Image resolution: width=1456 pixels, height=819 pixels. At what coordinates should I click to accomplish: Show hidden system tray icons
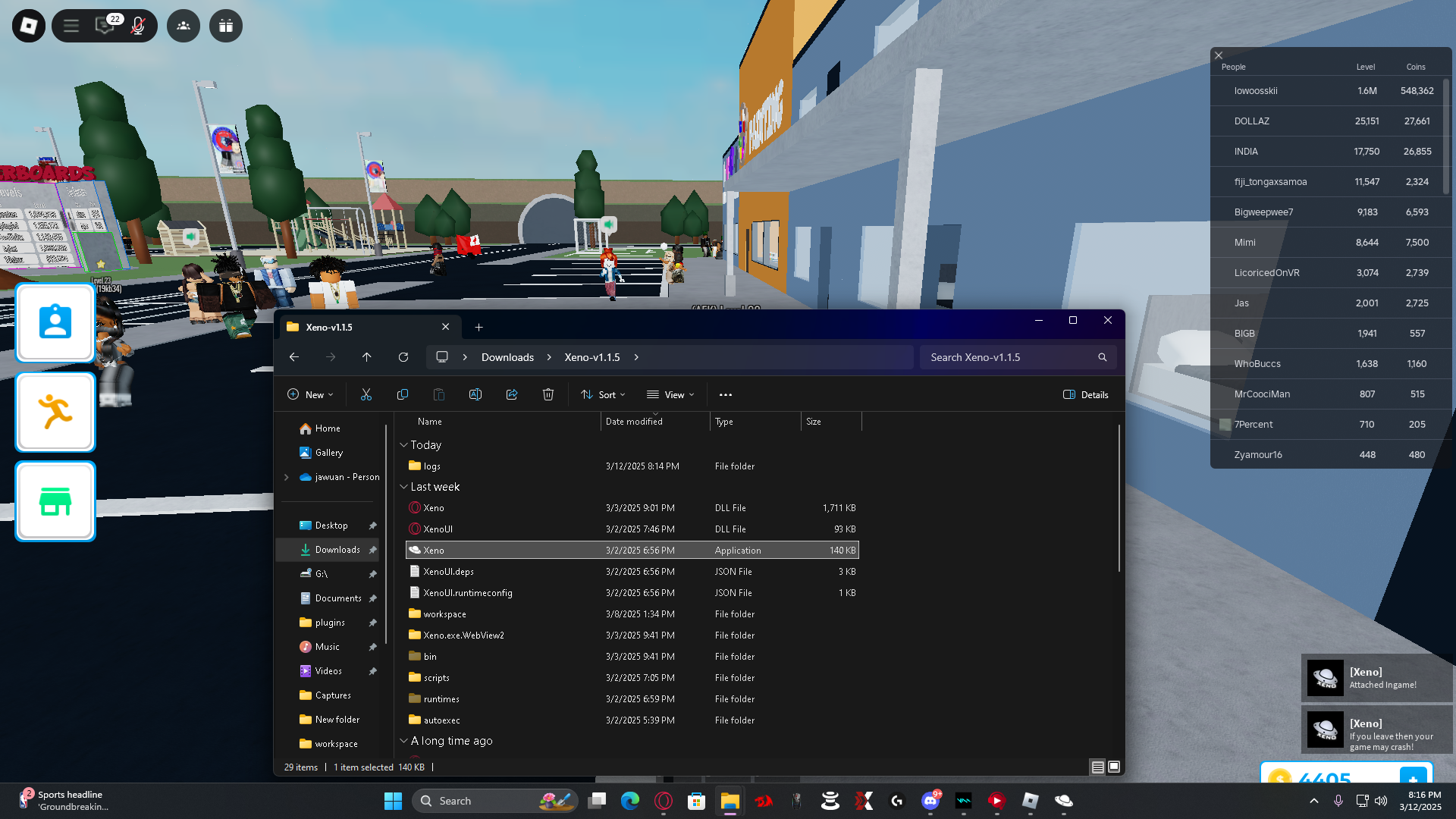[1314, 801]
